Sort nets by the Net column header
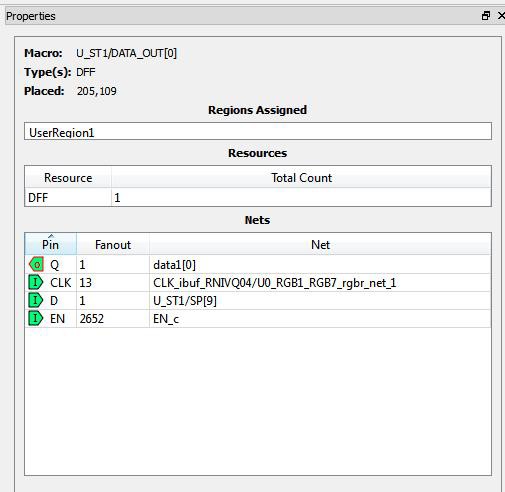The width and height of the screenshot is (505, 492). 320,244
